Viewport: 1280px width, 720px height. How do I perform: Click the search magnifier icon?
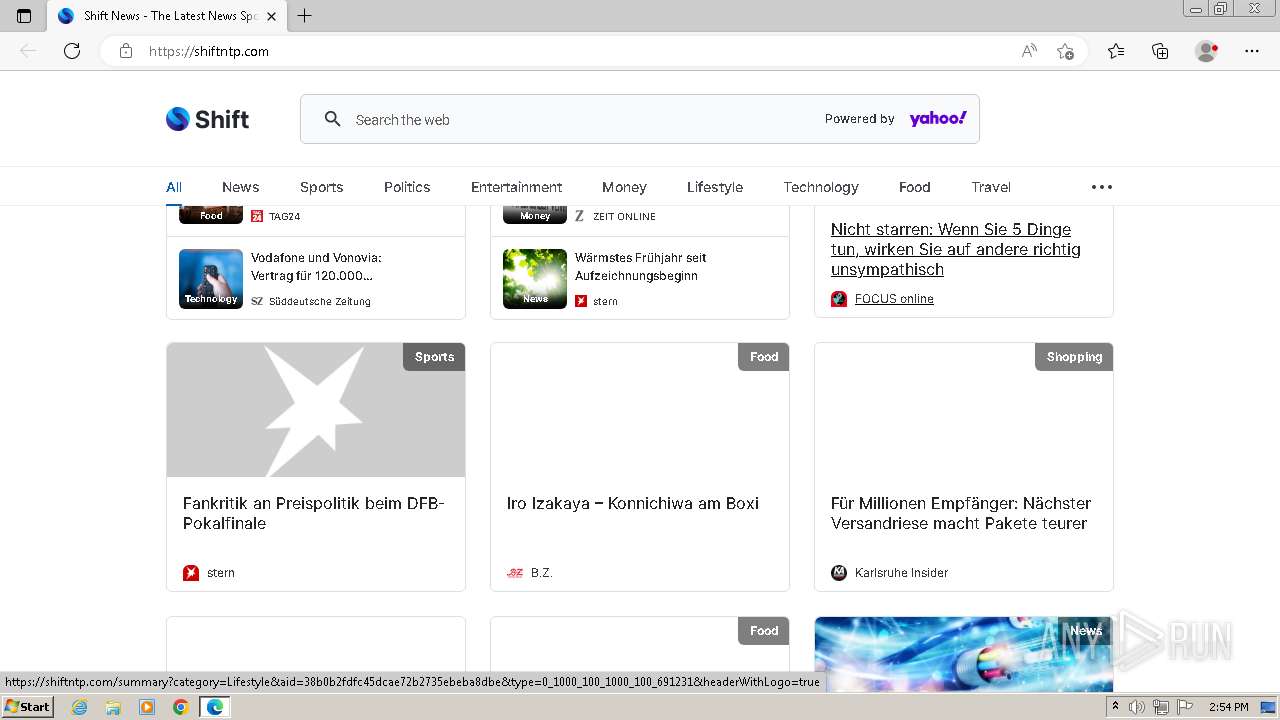[x=333, y=119]
